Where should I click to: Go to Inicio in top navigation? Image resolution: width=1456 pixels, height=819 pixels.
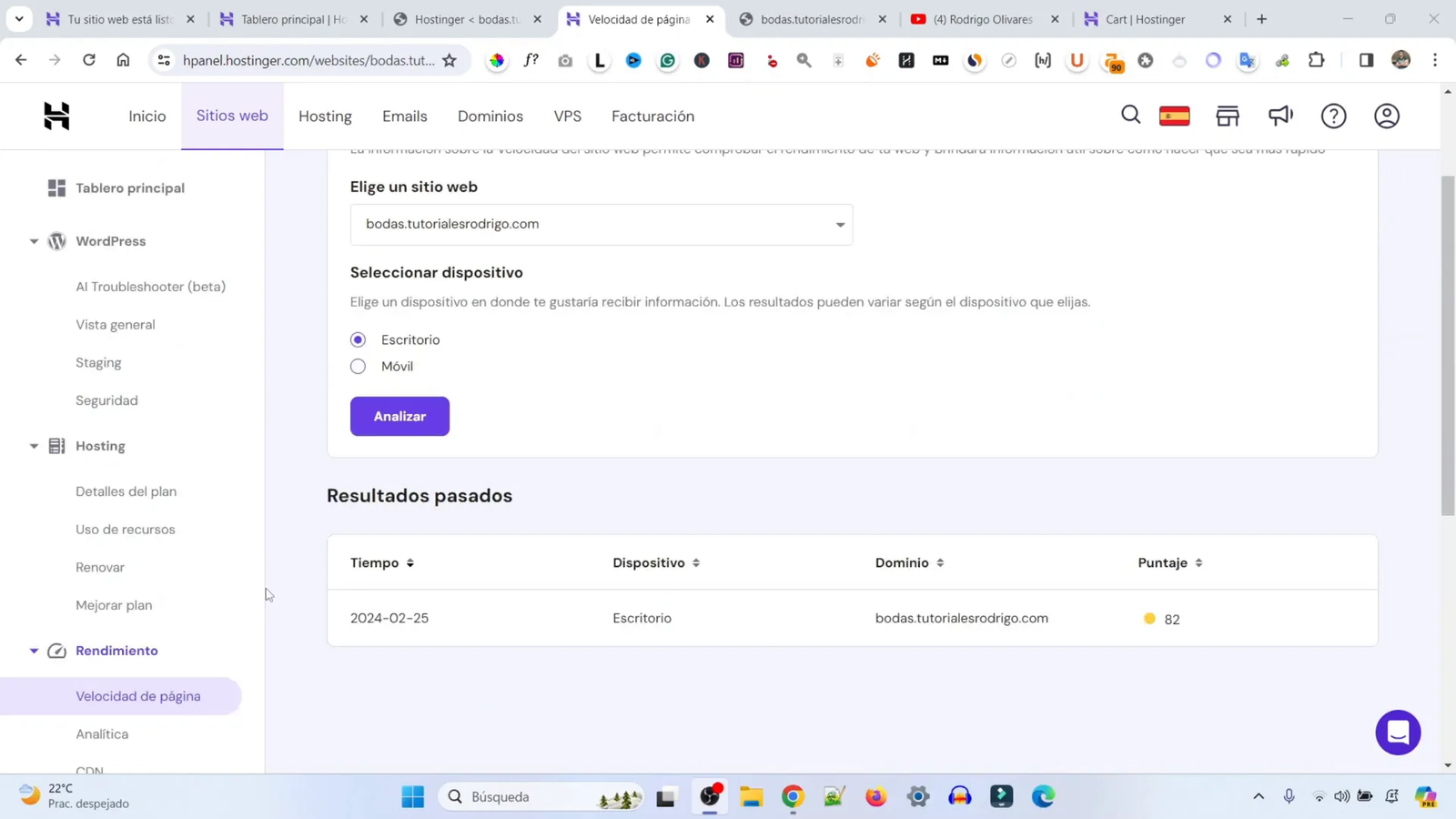click(147, 116)
